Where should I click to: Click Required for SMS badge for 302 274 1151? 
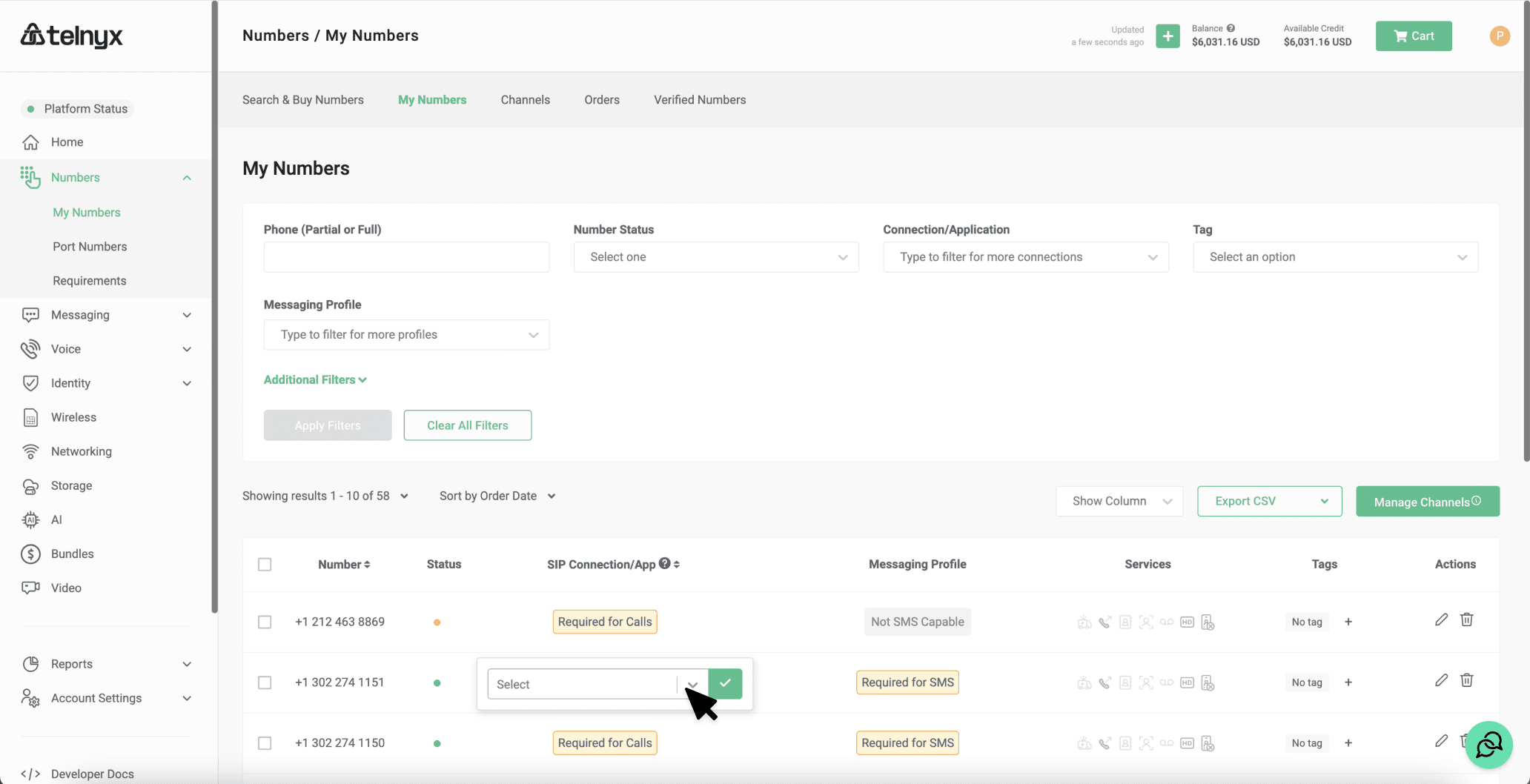[x=907, y=682]
